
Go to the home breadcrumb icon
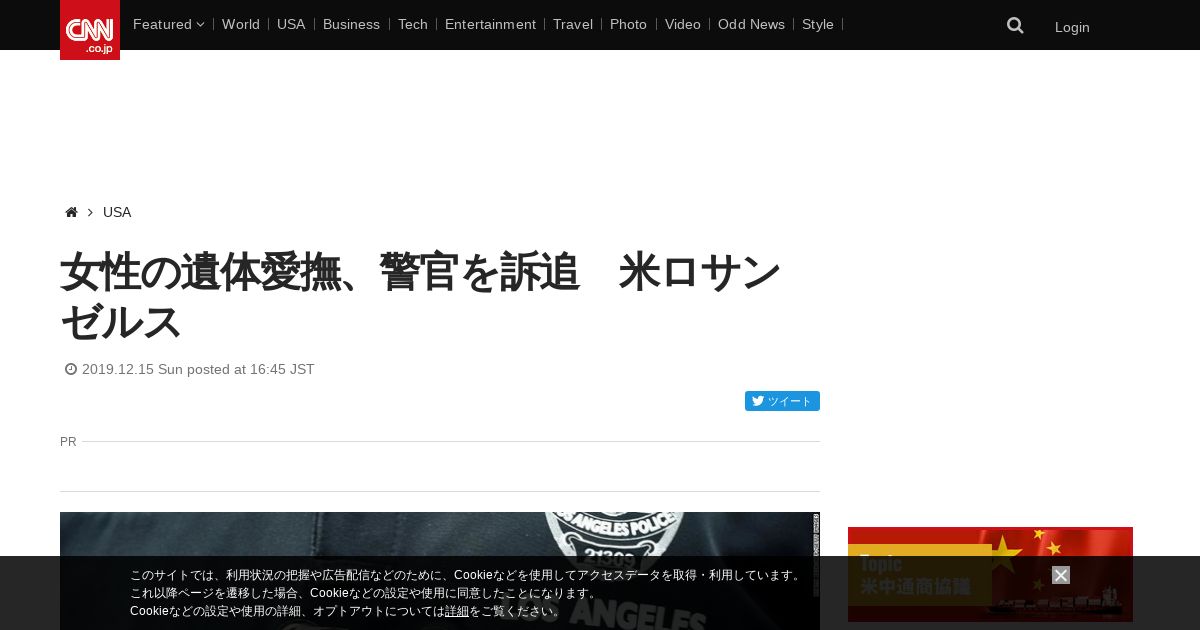pyautogui.click(x=71, y=212)
